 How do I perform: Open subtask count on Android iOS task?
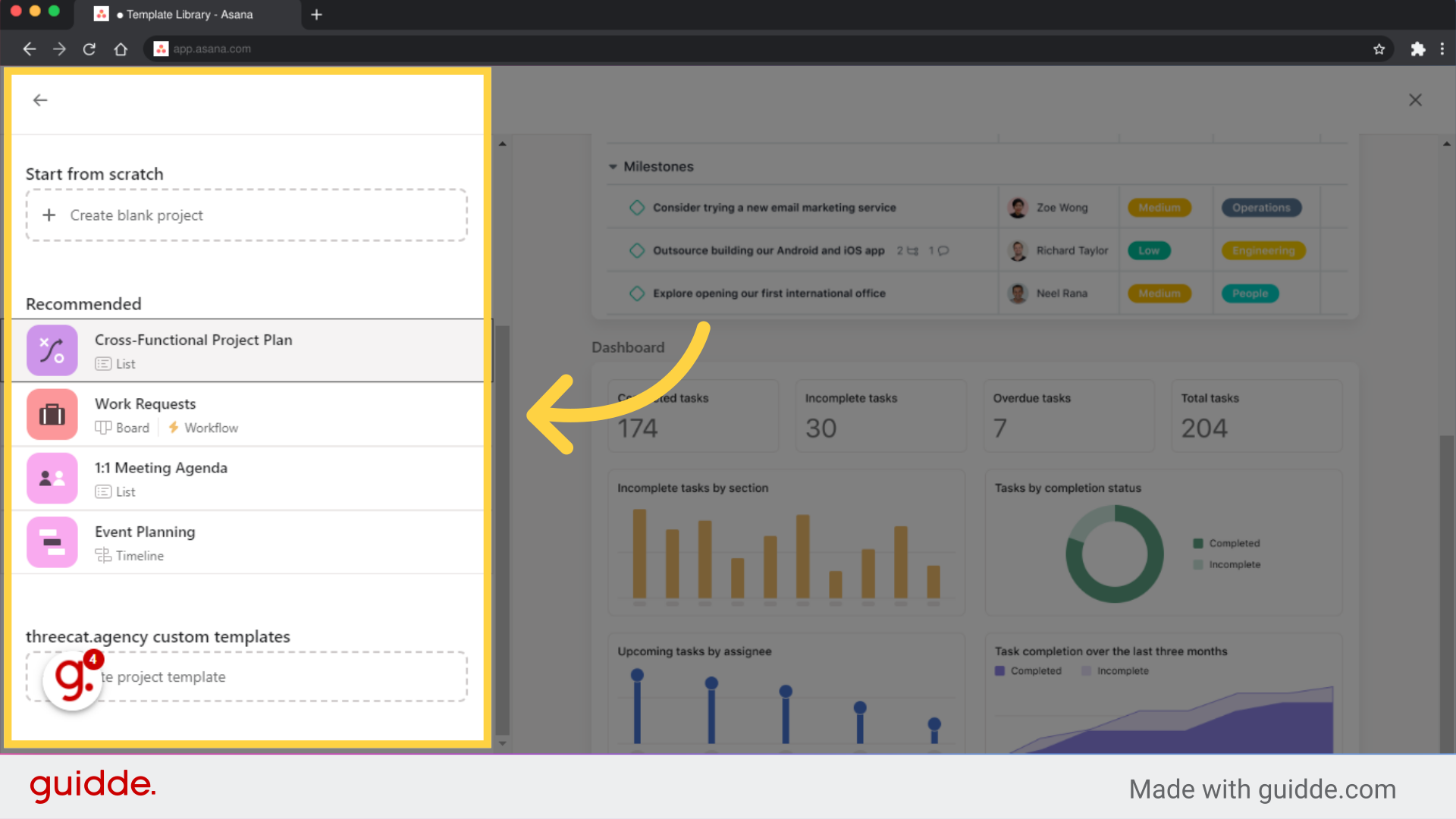(x=908, y=251)
